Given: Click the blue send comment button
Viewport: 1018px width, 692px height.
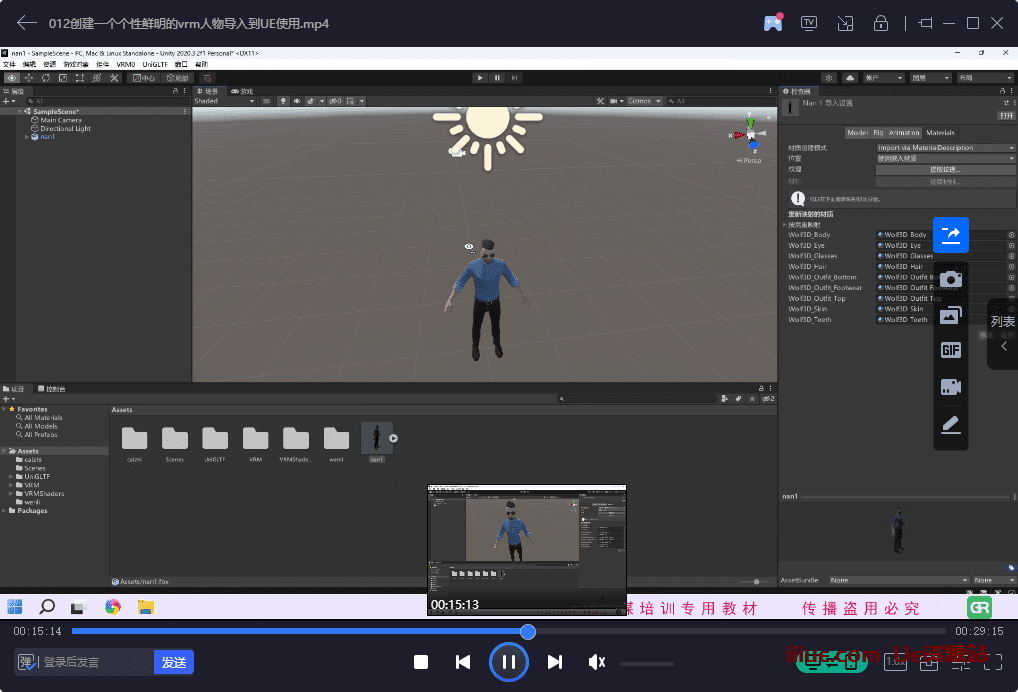Looking at the screenshot, I should click(173, 662).
